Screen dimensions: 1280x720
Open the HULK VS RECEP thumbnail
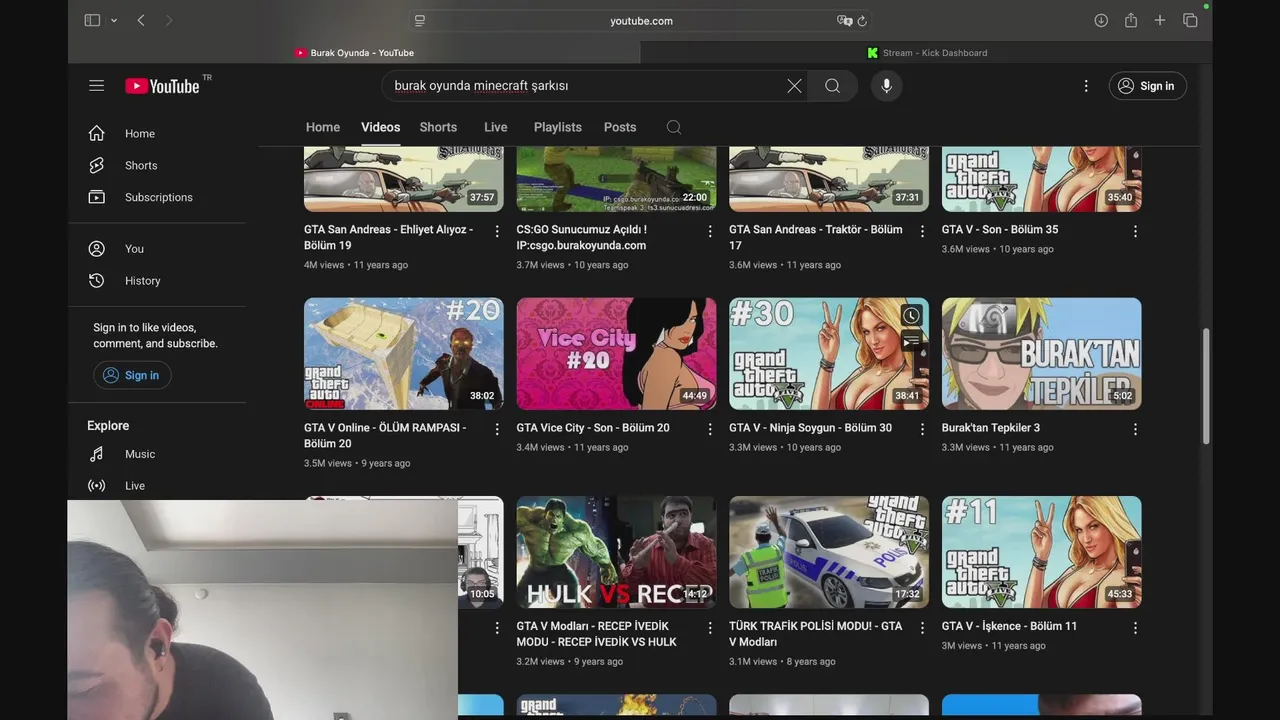pyautogui.click(x=616, y=552)
